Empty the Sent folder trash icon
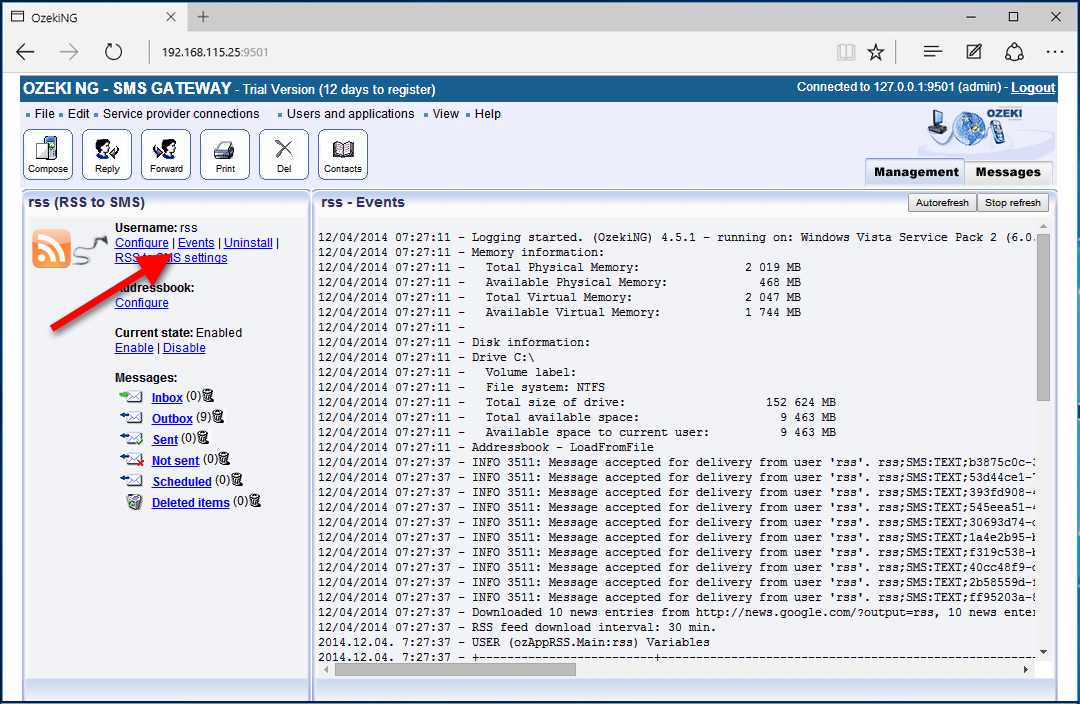The height and width of the screenshot is (704, 1080). (x=203, y=437)
